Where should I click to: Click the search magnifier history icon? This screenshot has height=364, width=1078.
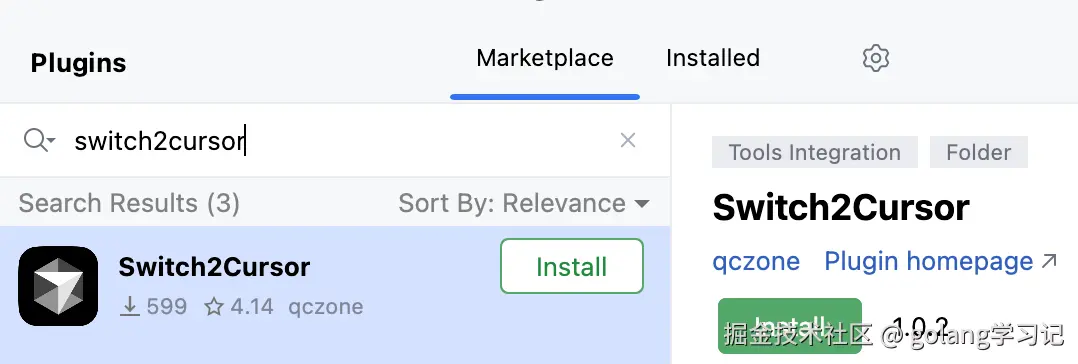(34, 140)
